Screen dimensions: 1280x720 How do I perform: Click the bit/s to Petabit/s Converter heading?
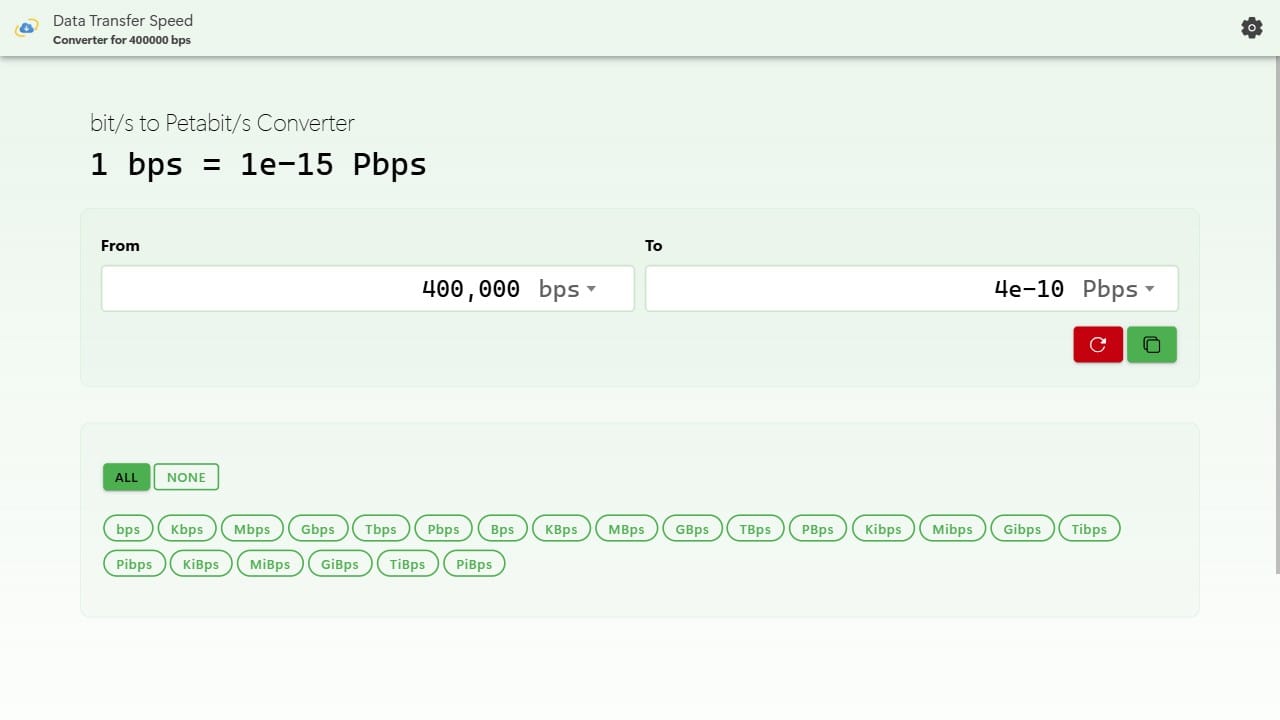[221, 123]
